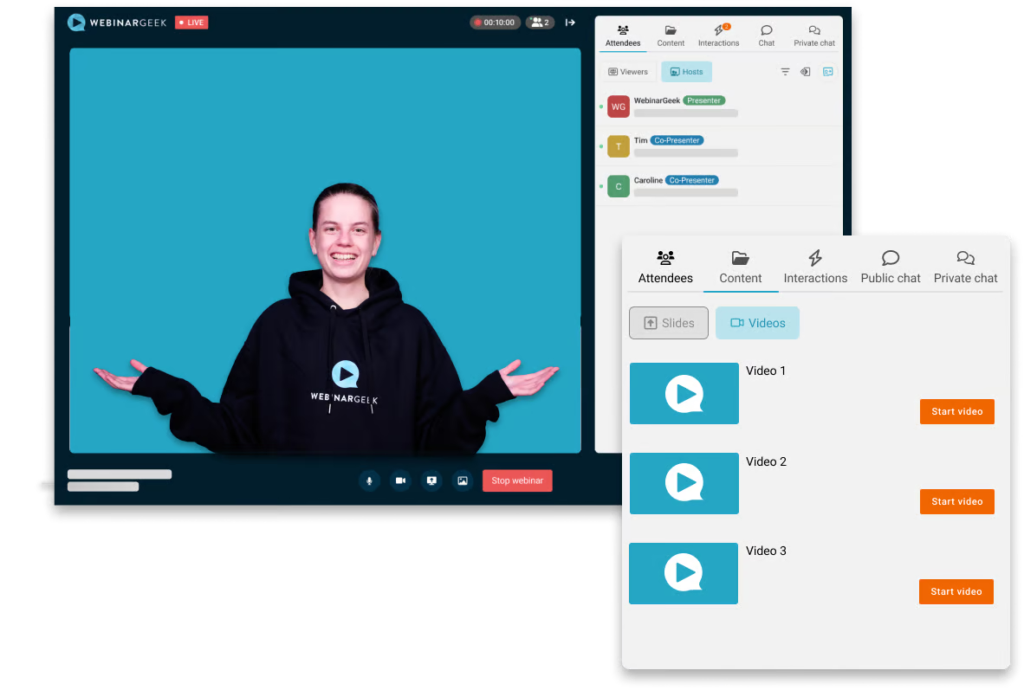The width and height of the screenshot is (1024, 690).
Task: Click the C avatar of Caroline
Action: click(x=618, y=186)
